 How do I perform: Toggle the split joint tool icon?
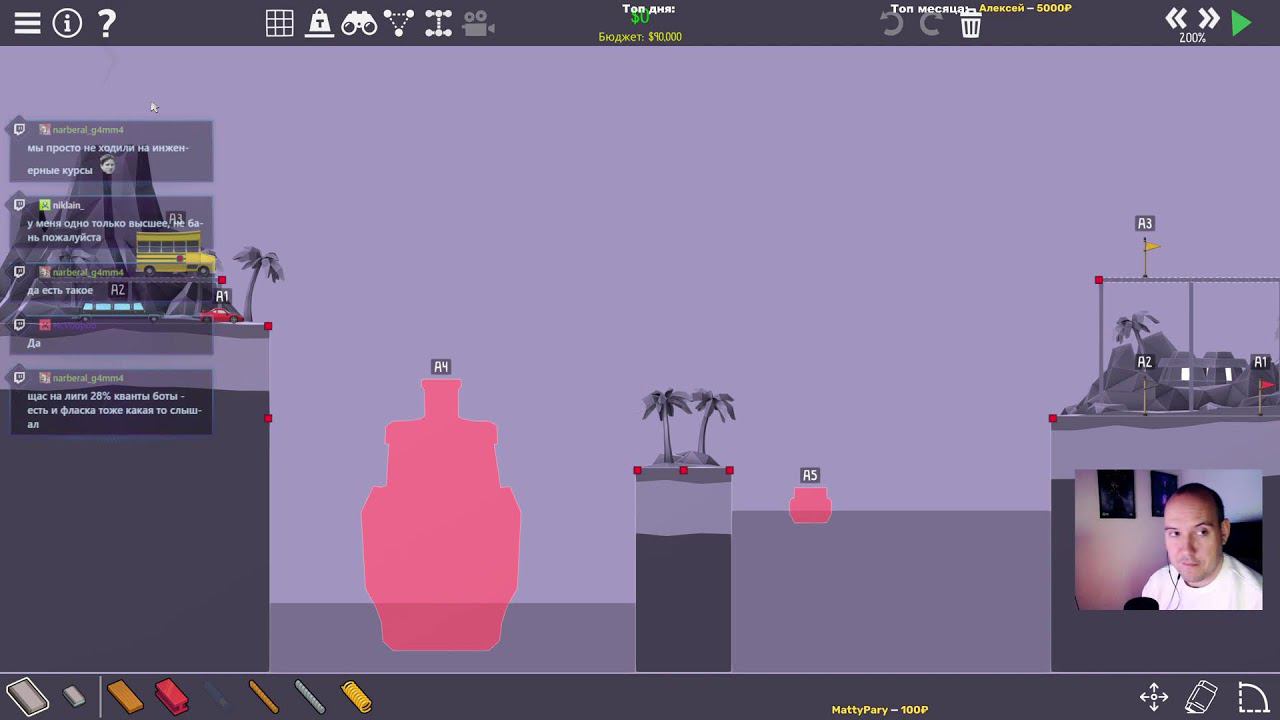pyautogui.click(x=438, y=23)
